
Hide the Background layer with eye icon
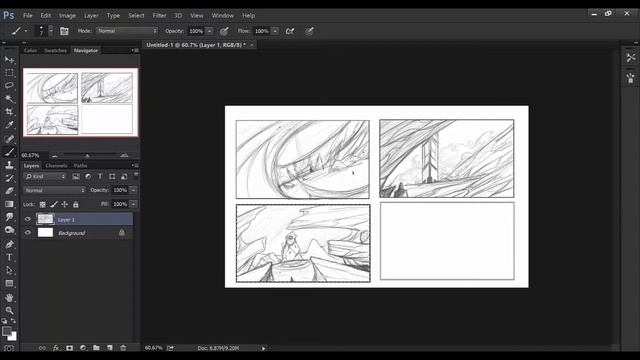(x=28, y=233)
